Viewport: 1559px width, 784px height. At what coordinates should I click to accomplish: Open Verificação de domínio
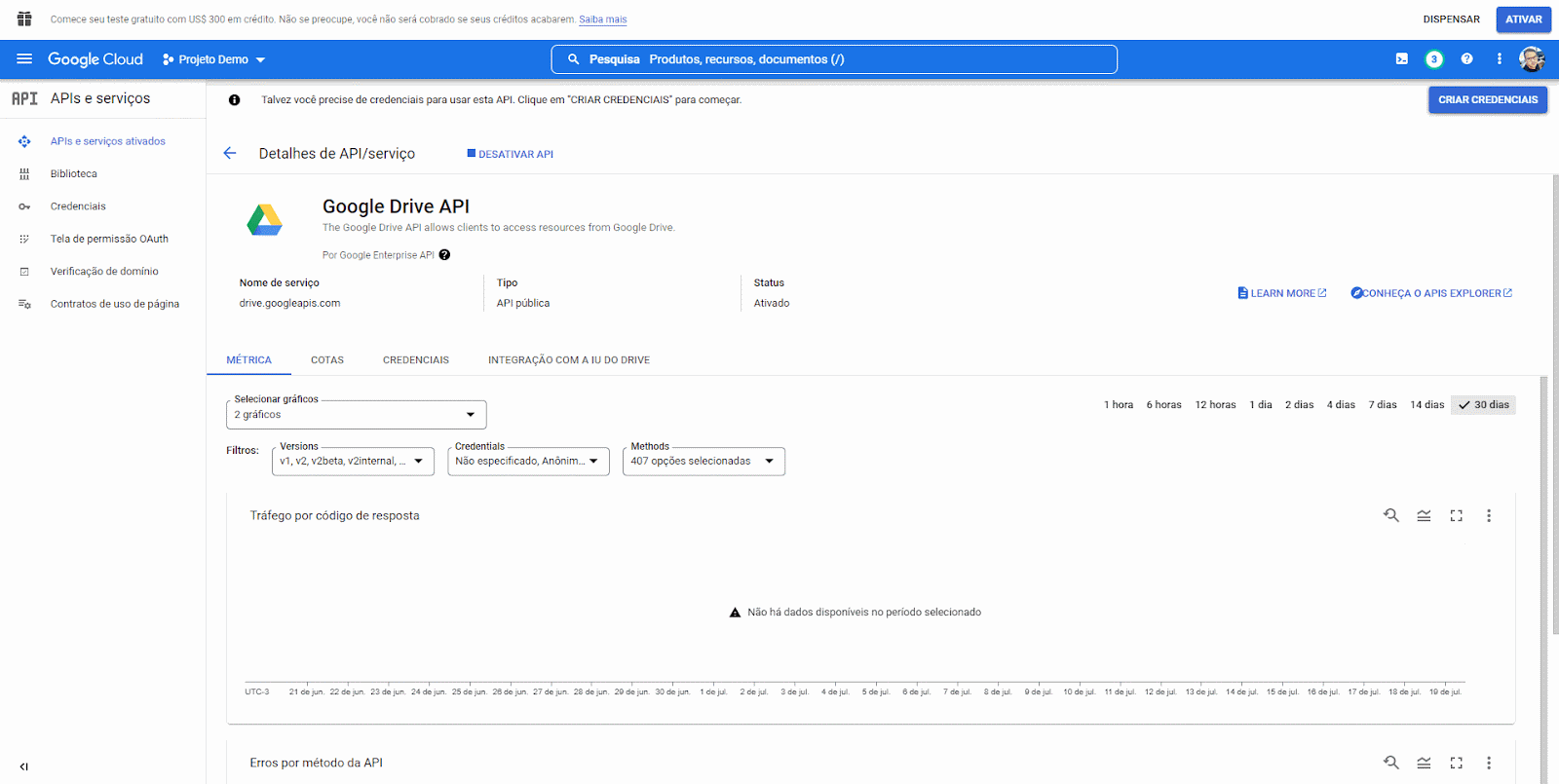(x=102, y=272)
